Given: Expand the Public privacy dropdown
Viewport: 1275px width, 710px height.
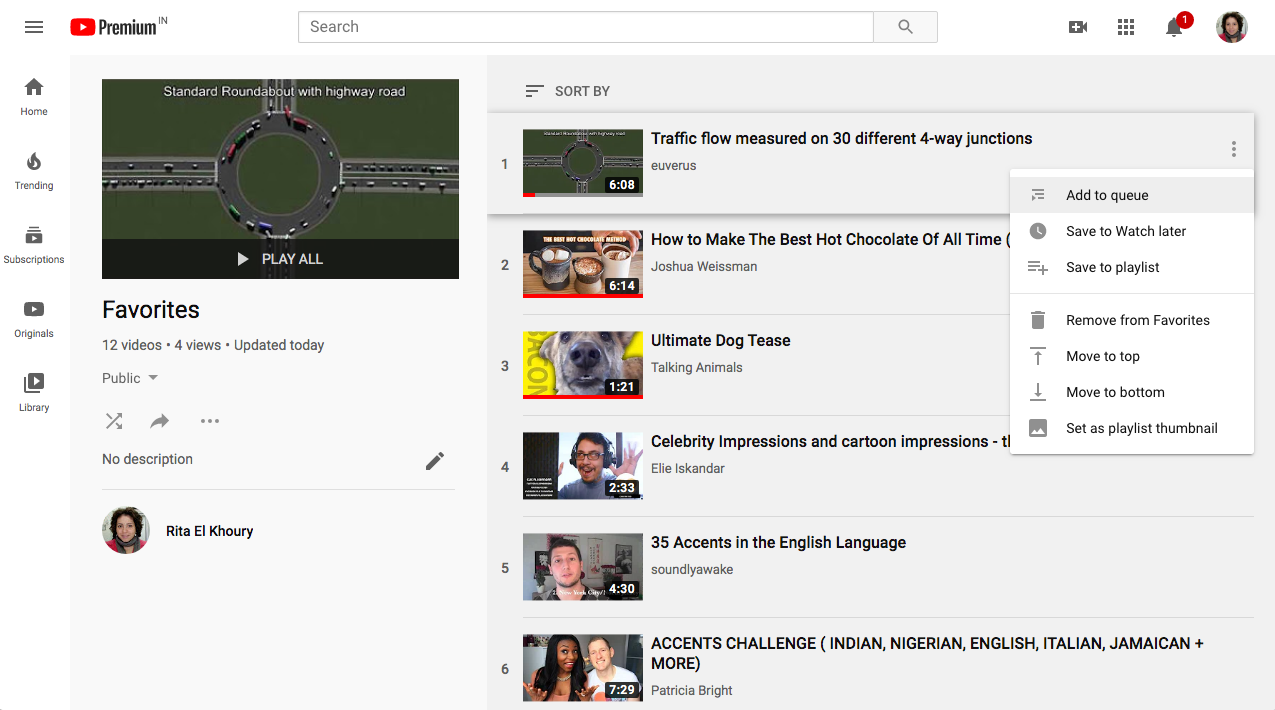Looking at the screenshot, I should click(130, 378).
